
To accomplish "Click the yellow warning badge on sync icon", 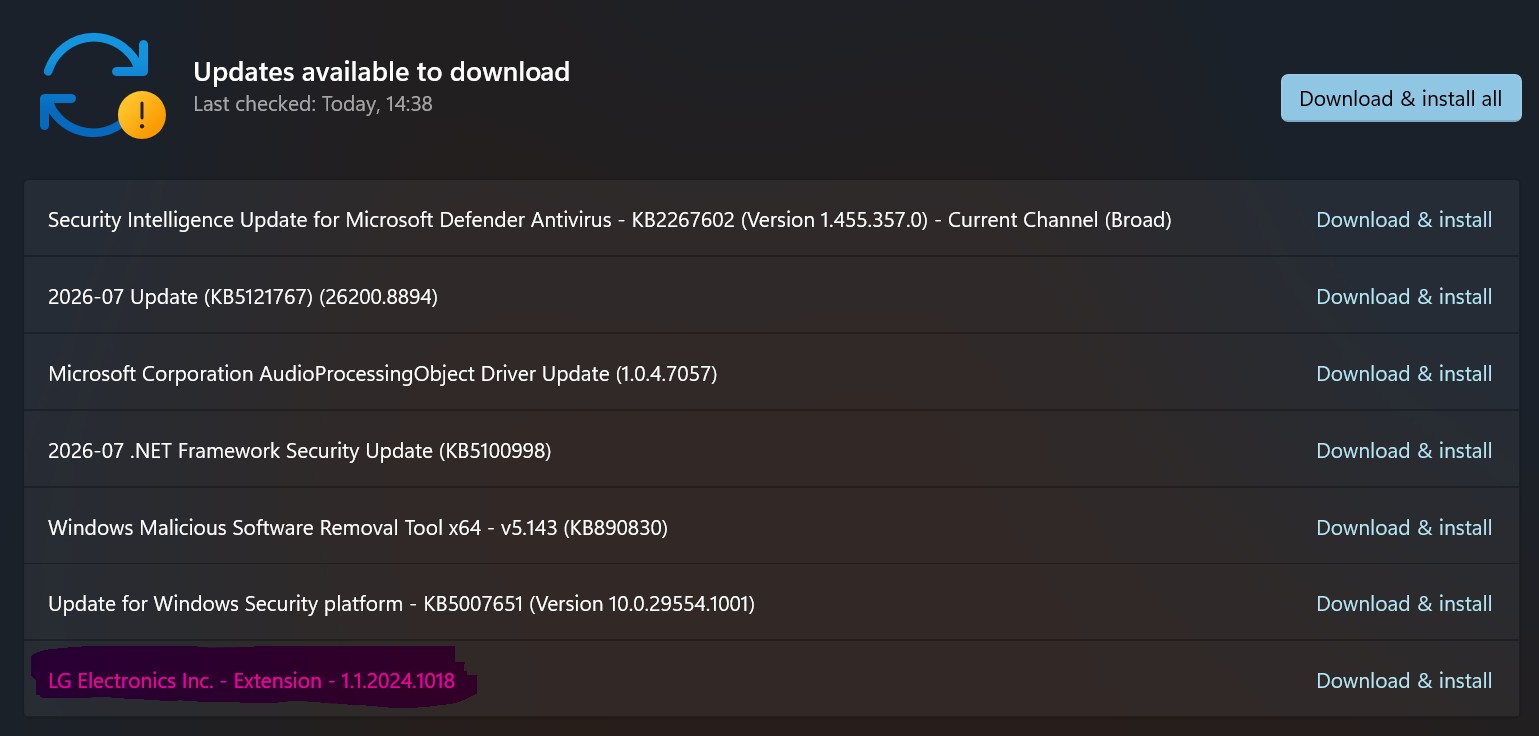I will 142,115.
